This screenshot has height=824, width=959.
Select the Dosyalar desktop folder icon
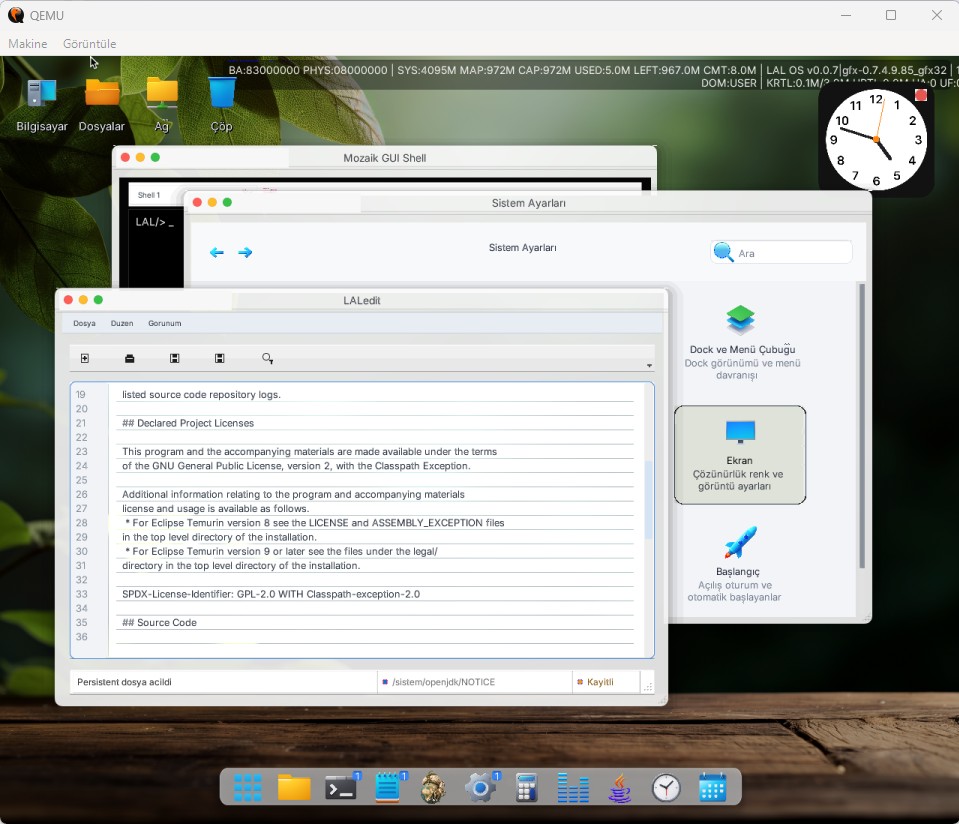102,105
